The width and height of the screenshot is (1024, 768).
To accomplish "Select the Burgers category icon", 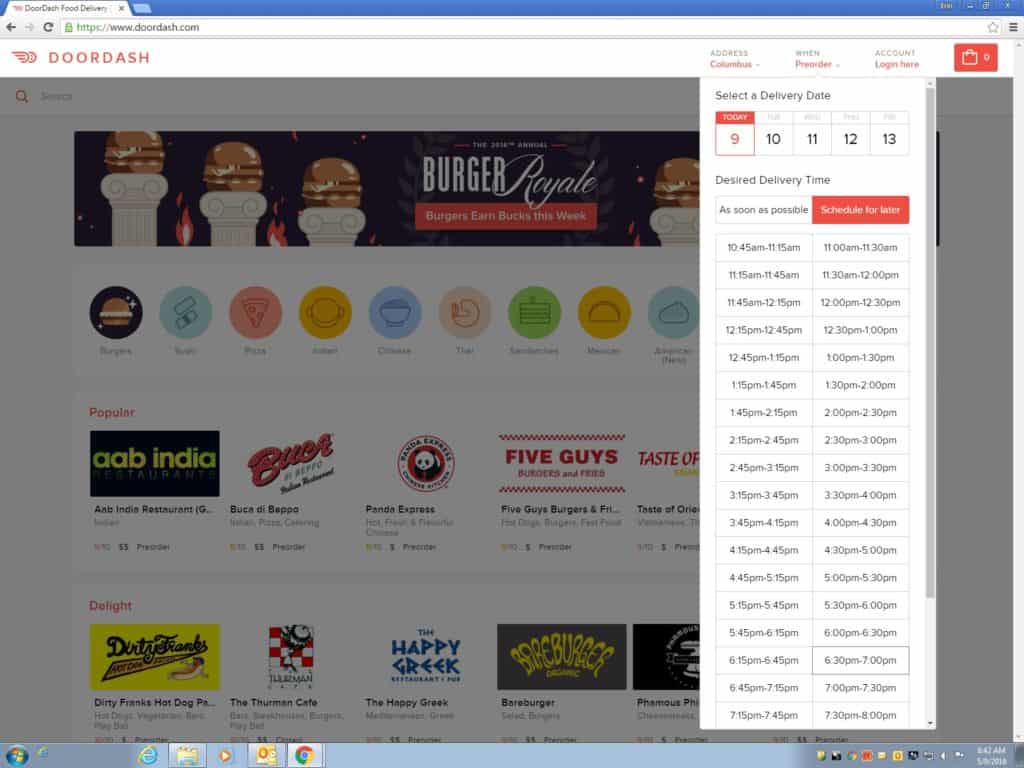I will click(x=116, y=312).
